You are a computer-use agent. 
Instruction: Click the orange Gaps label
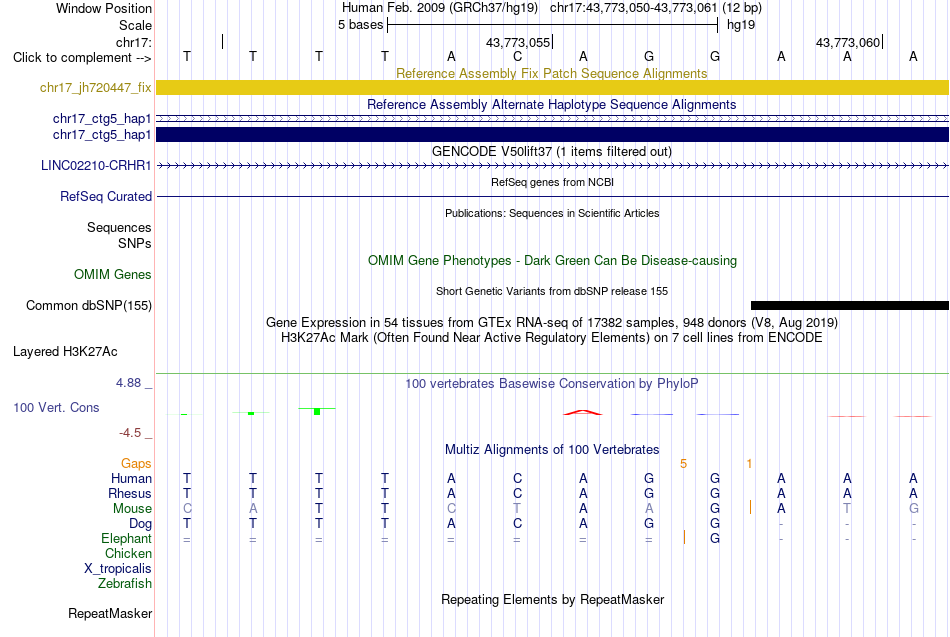[136, 464]
